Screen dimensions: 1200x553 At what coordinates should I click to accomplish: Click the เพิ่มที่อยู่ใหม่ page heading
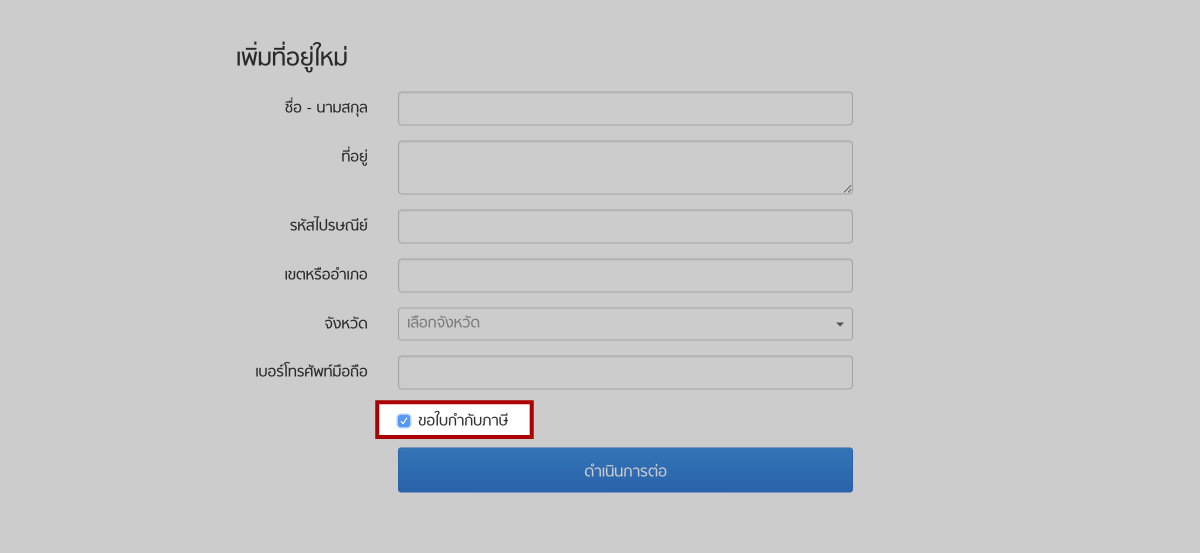pos(292,58)
